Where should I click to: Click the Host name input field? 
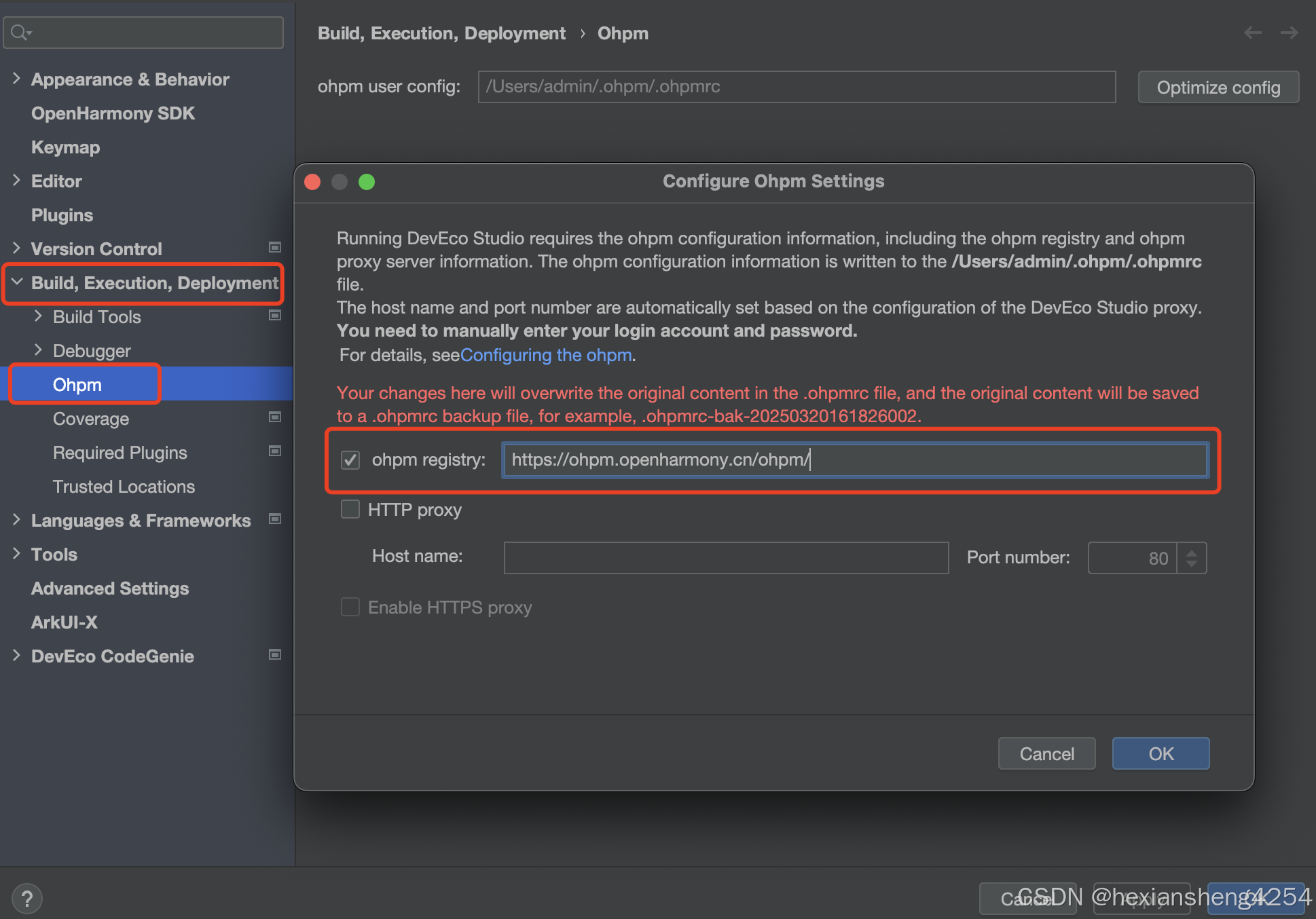pos(726,558)
